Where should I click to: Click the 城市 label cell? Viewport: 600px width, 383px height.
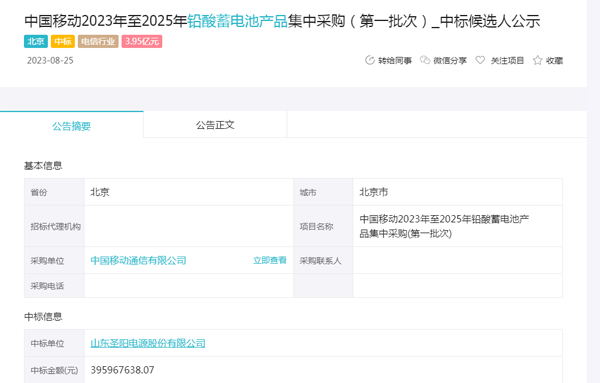click(x=323, y=192)
